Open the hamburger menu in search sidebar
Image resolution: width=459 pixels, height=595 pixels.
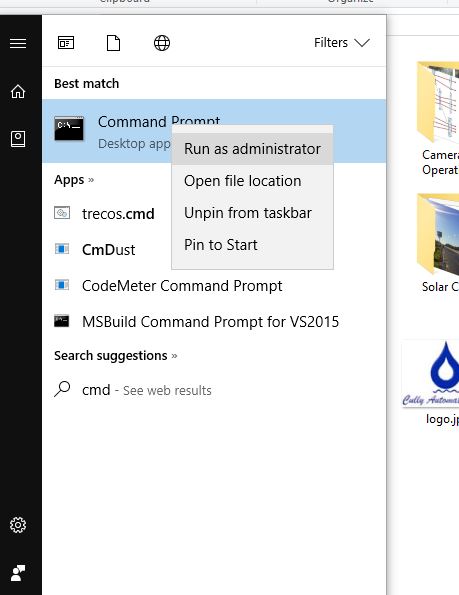18,43
